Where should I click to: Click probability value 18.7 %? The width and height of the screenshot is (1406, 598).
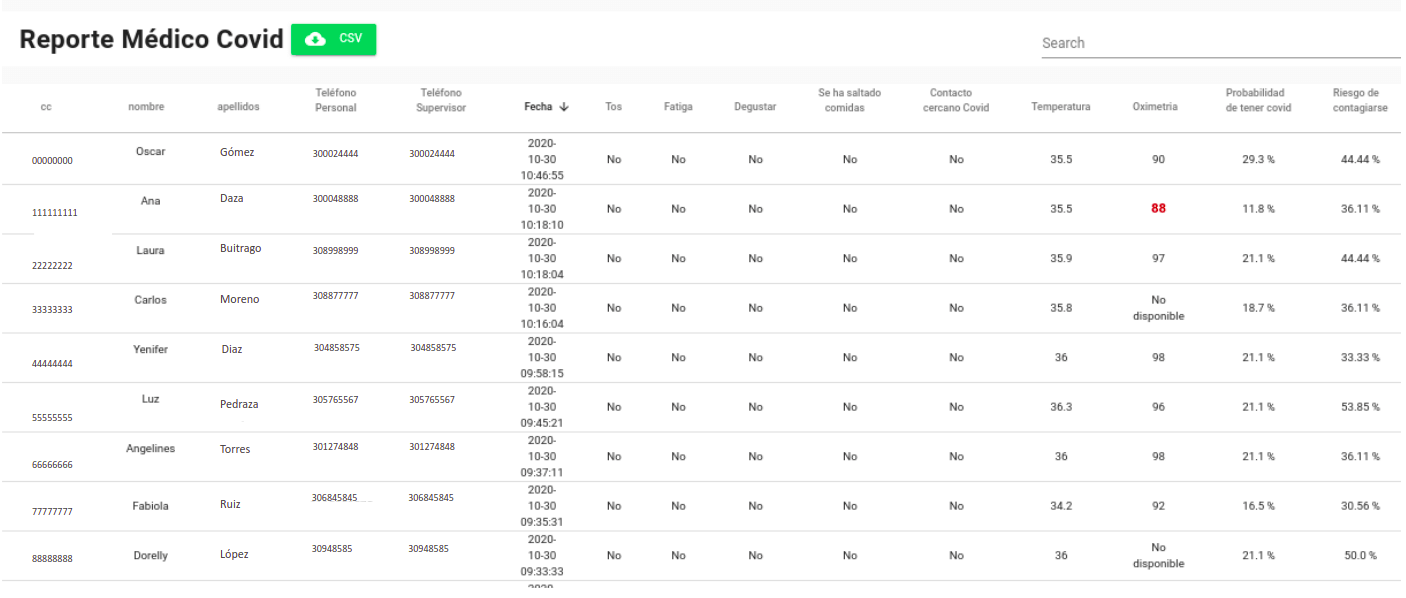coord(1258,308)
